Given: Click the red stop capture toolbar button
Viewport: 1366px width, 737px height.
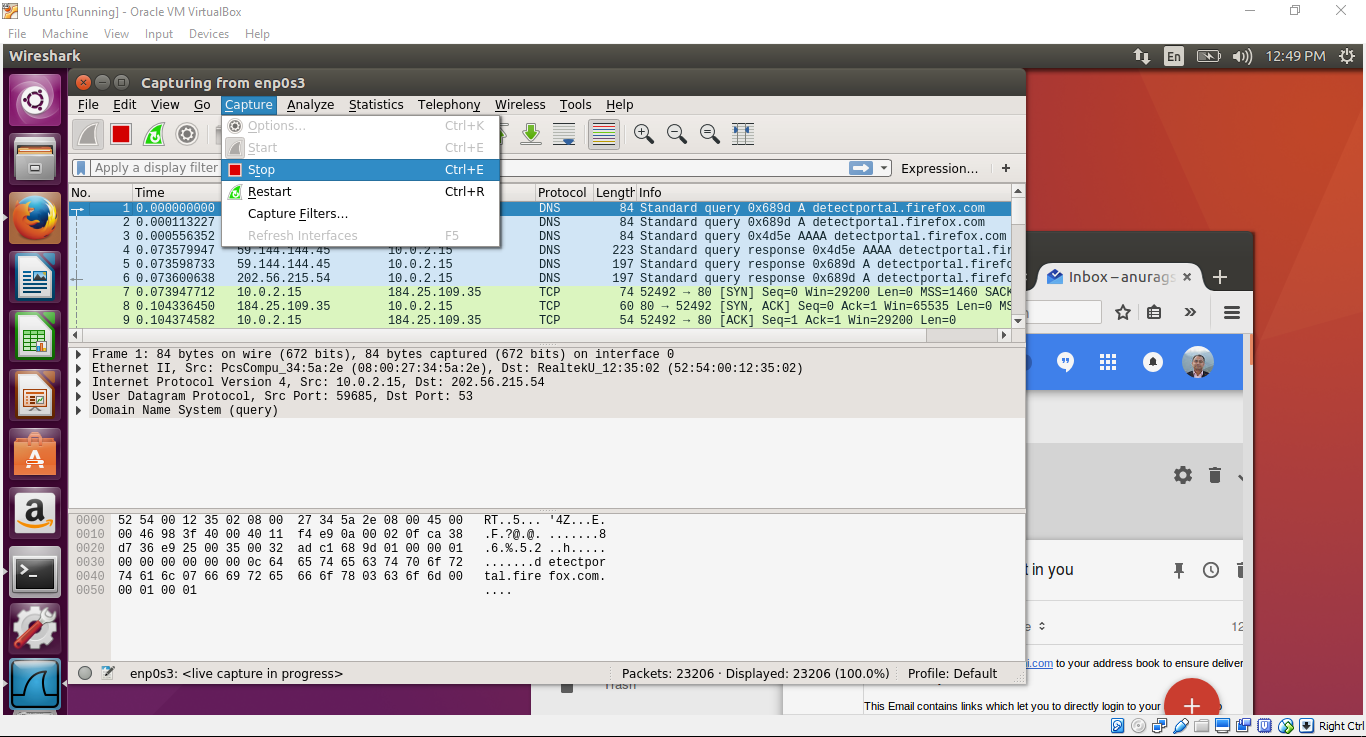Looking at the screenshot, I should [x=121, y=134].
